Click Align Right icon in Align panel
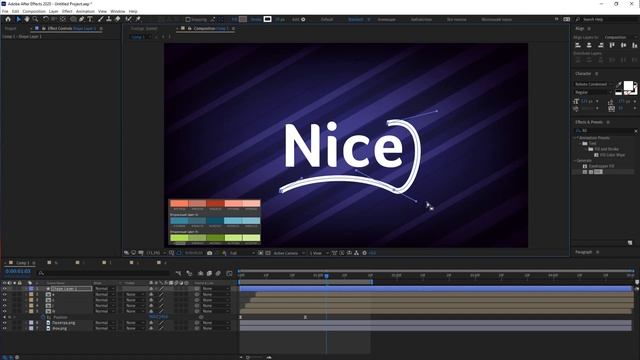 click(x=600, y=45)
